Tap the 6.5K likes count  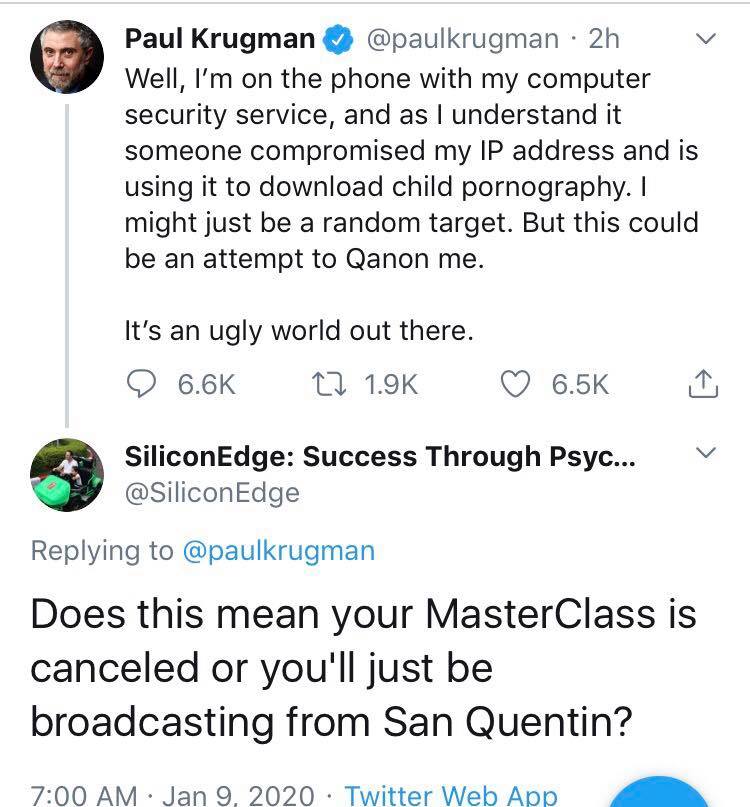point(580,384)
